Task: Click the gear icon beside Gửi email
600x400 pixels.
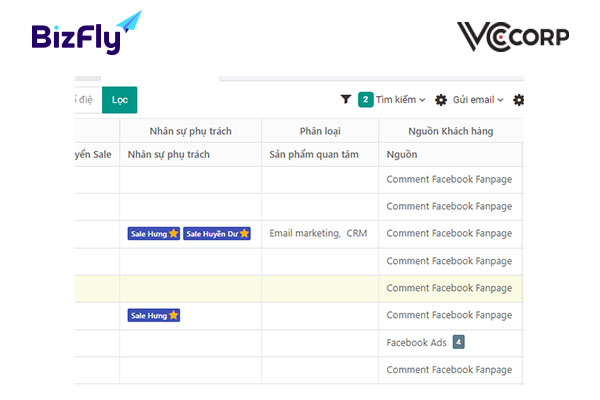Action: coord(441,100)
